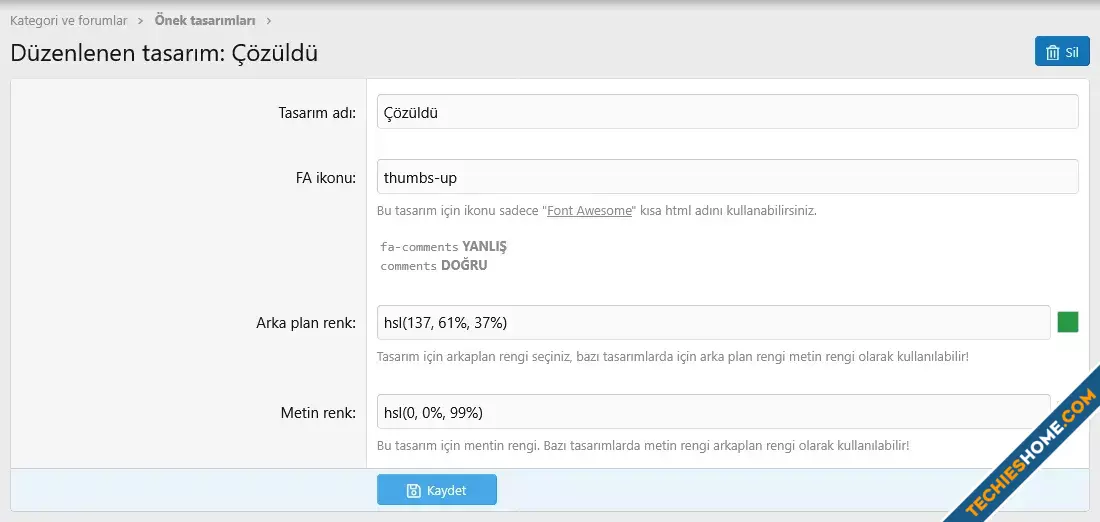
Task: Open the Font Awesome link
Action: pos(589,210)
